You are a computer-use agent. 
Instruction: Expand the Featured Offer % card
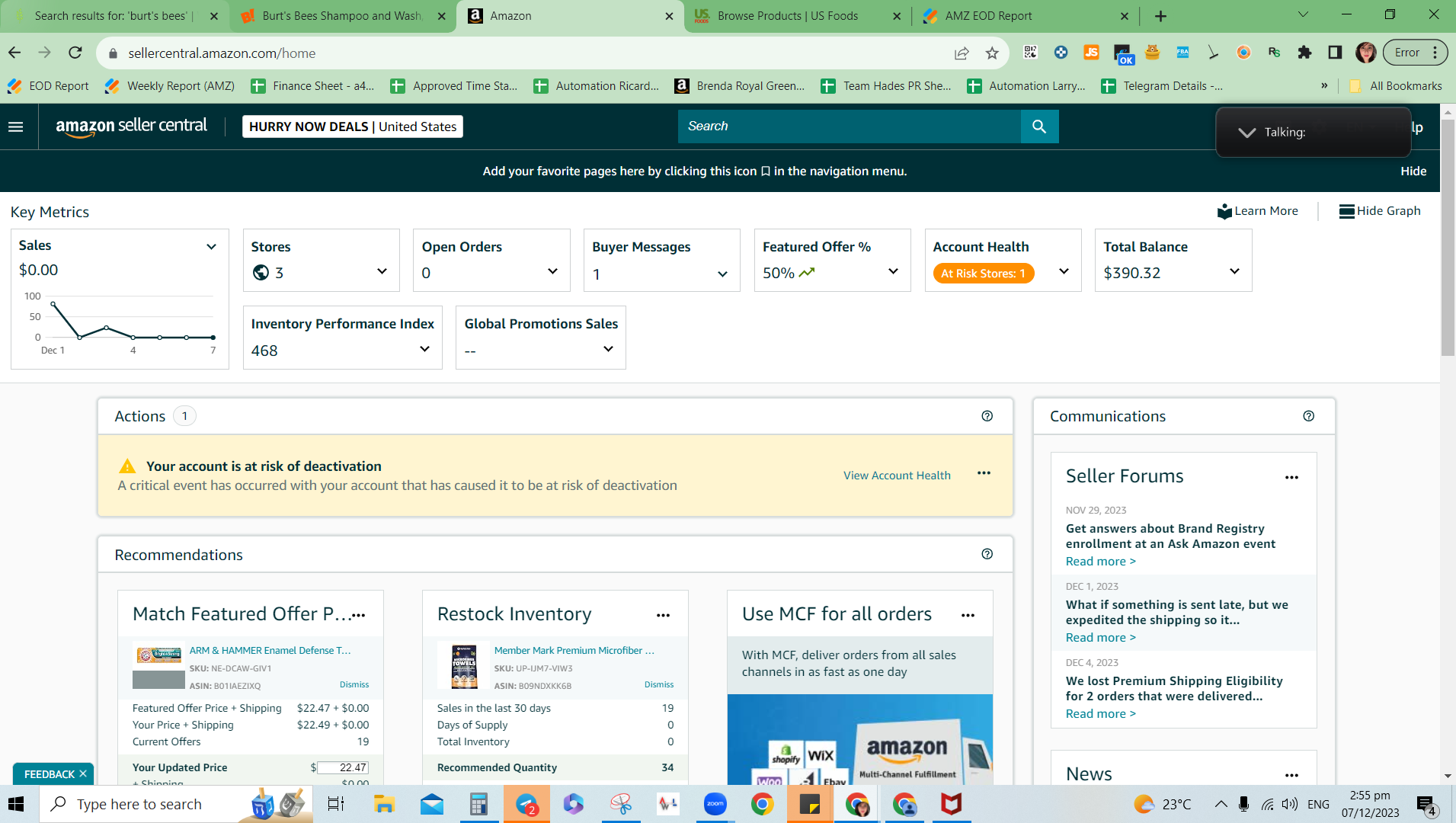(x=893, y=271)
